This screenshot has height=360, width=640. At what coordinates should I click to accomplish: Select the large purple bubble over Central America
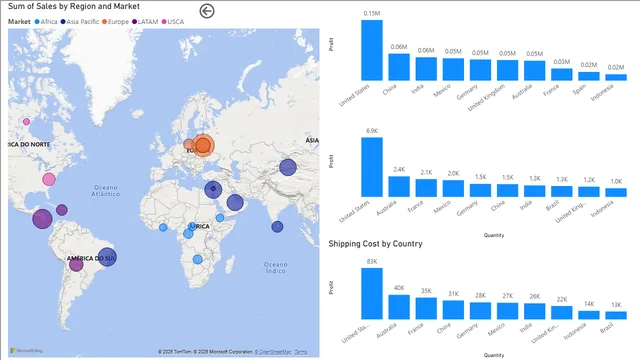[42, 219]
